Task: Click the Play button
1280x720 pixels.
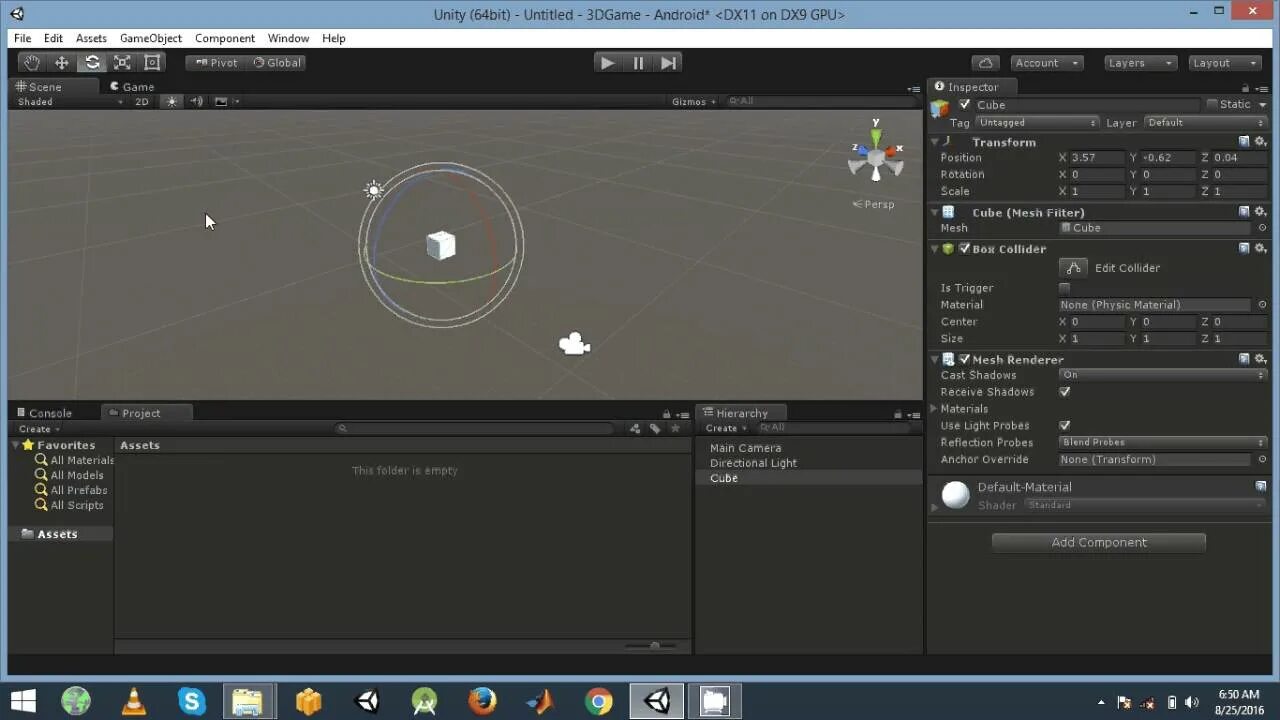Action: coord(607,62)
